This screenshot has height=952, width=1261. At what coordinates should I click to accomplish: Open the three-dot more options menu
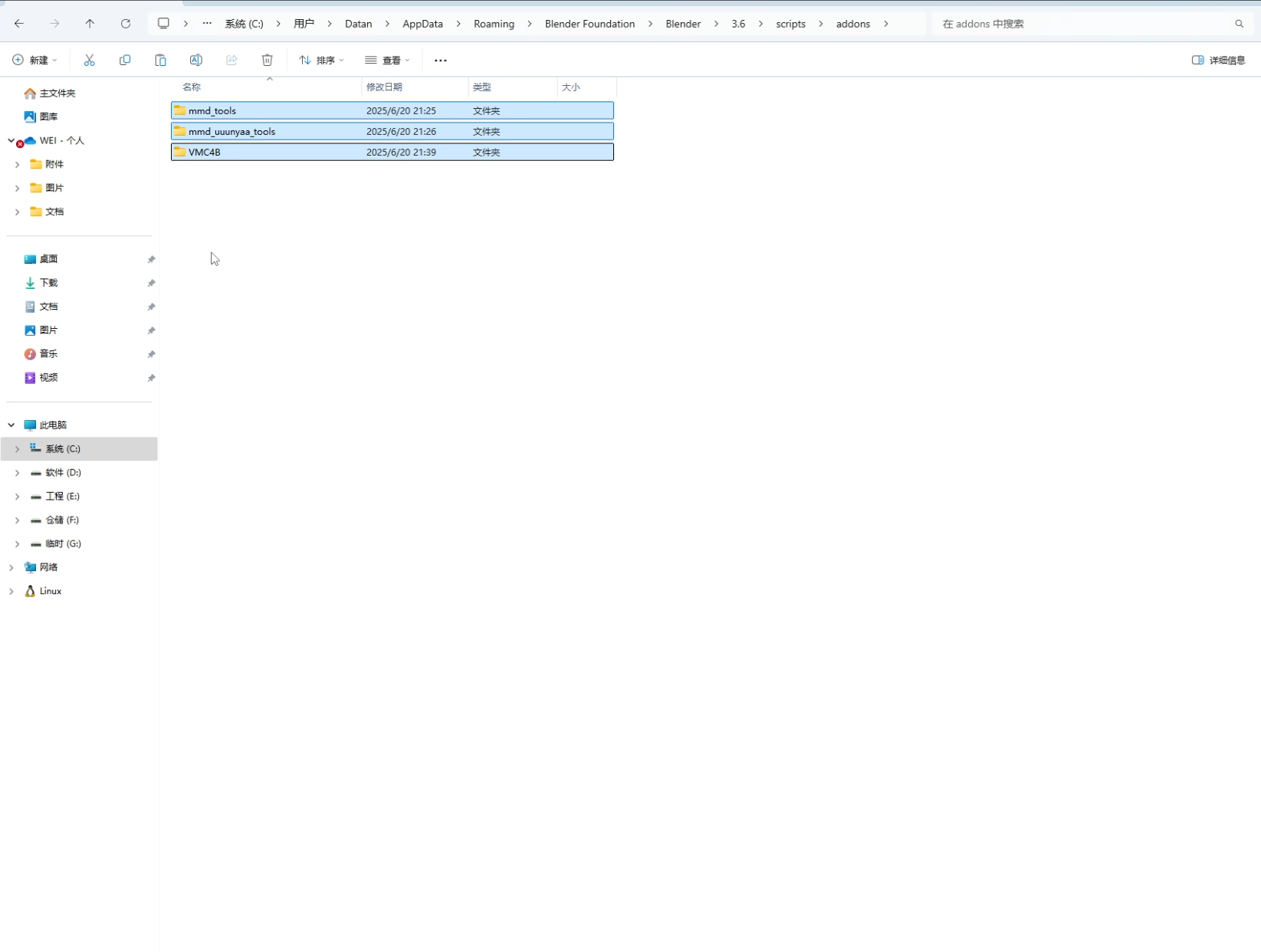440,60
